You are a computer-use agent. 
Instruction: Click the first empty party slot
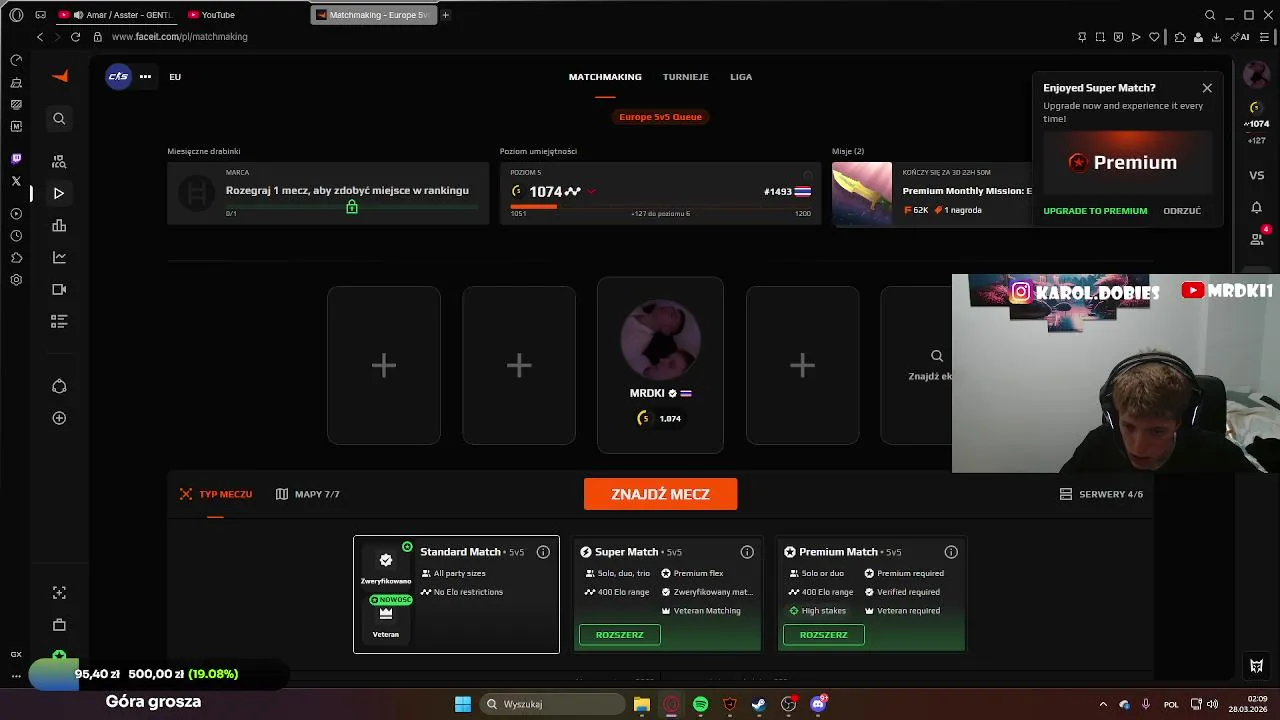point(384,365)
